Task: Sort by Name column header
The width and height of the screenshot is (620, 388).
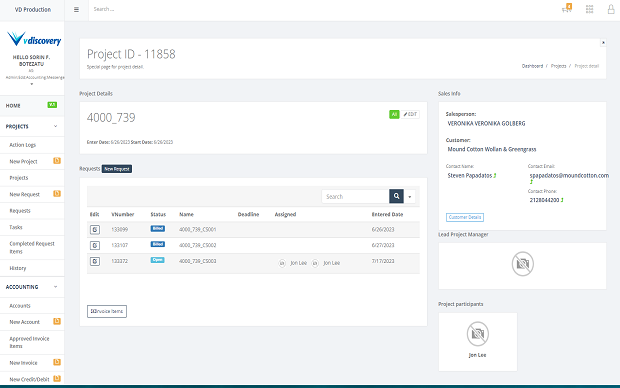Action: [186, 214]
